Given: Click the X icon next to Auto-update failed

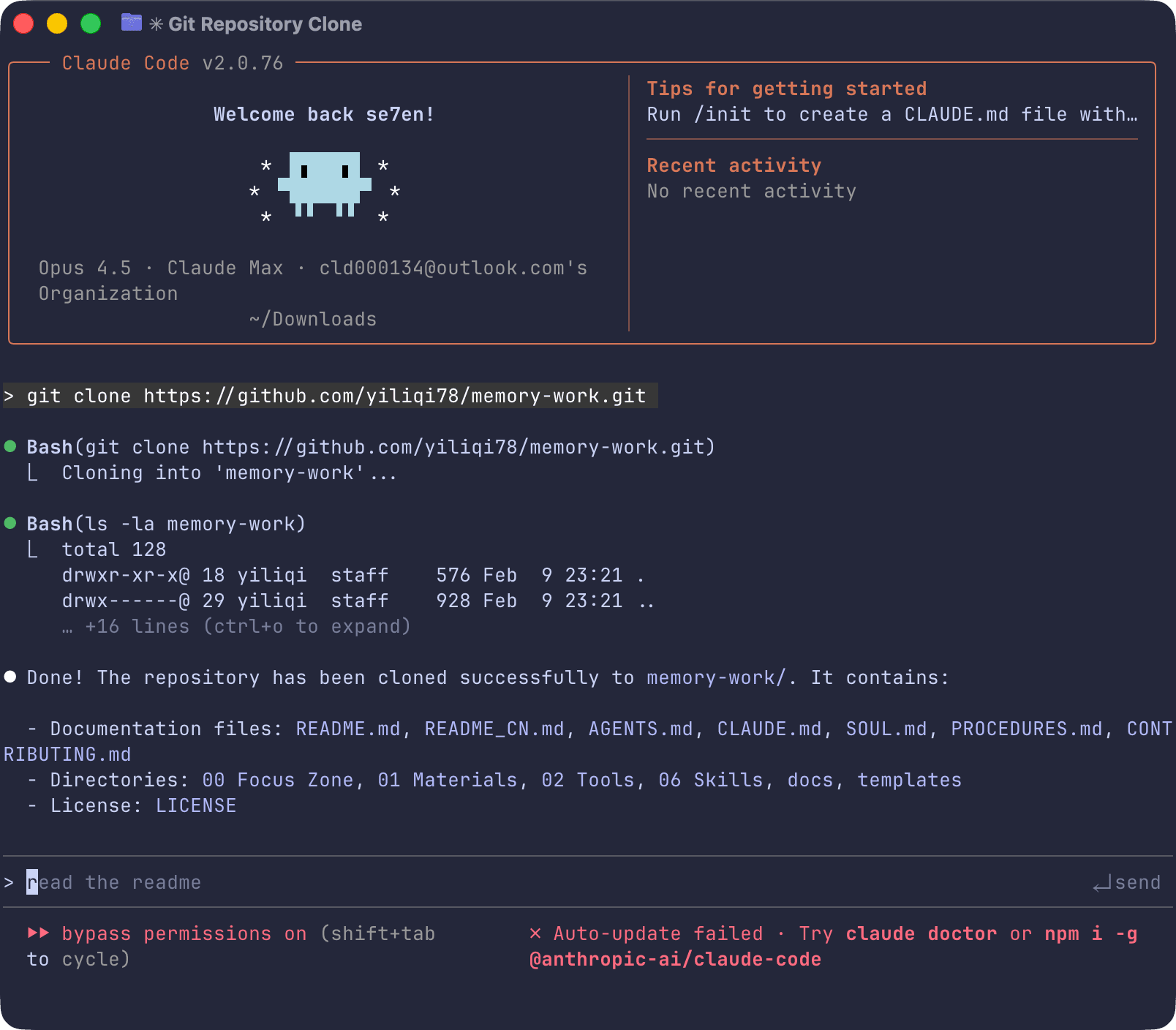Looking at the screenshot, I should click(535, 933).
